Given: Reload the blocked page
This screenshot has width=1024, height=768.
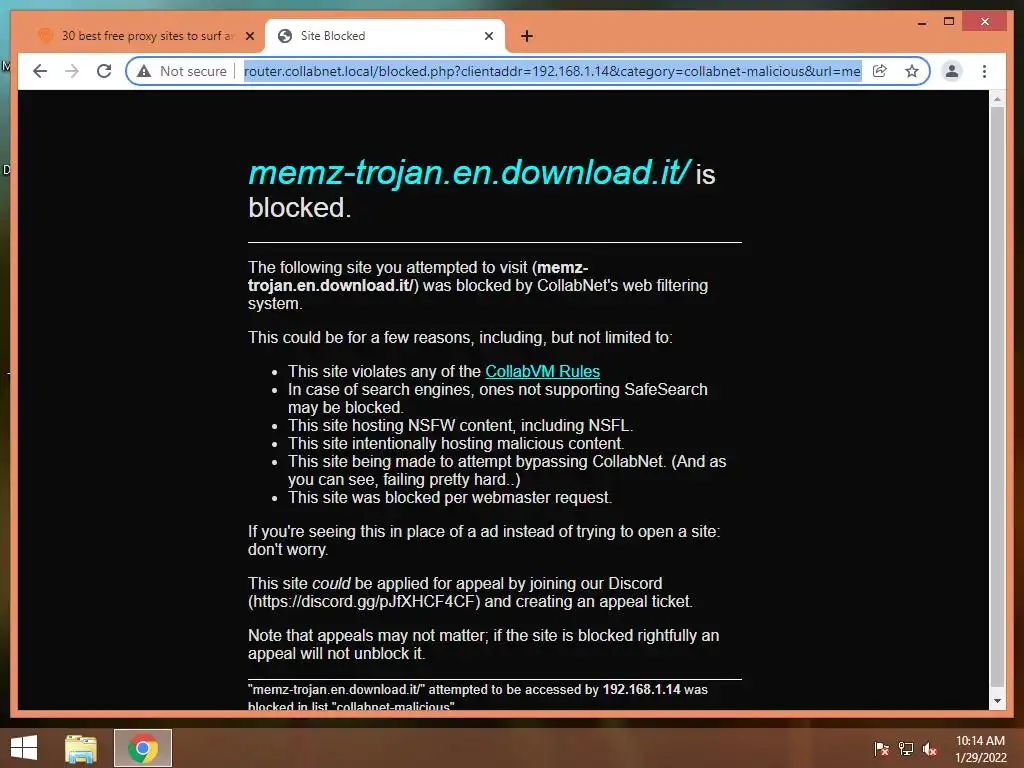Looking at the screenshot, I should tap(104, 71).
